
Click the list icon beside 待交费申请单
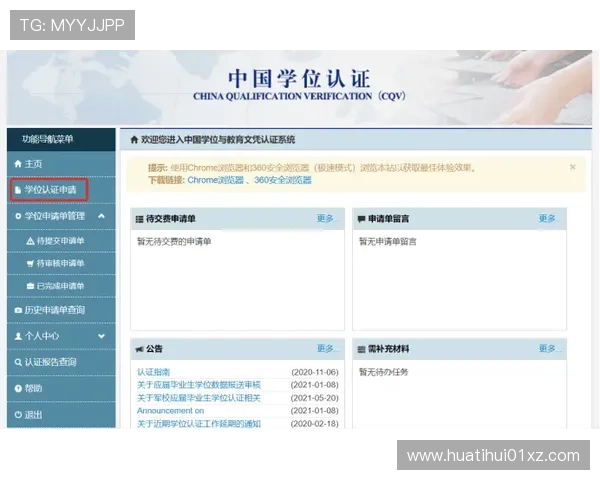pos(140,219)
